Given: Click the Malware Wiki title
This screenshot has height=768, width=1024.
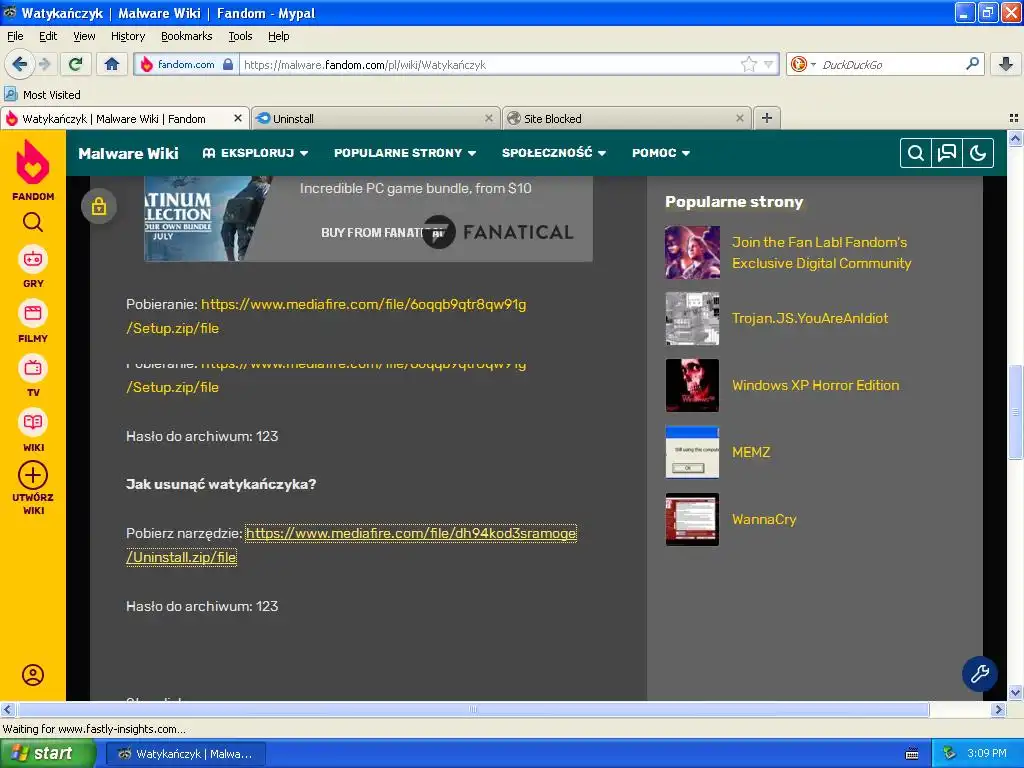Looking at the screenshot, I should [128, 153].
